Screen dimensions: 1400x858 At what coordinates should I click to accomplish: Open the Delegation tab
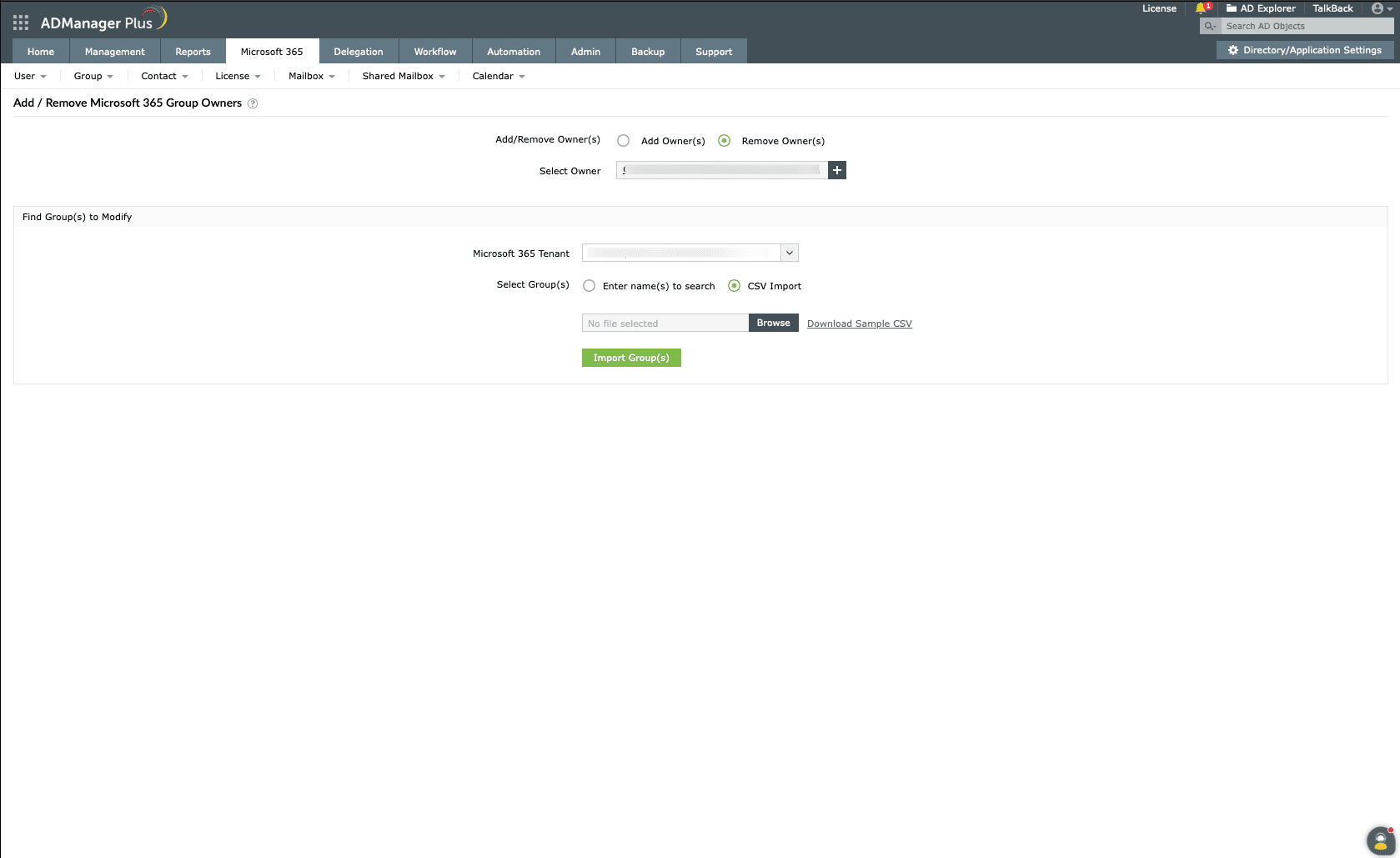click(x=359, y=51)
